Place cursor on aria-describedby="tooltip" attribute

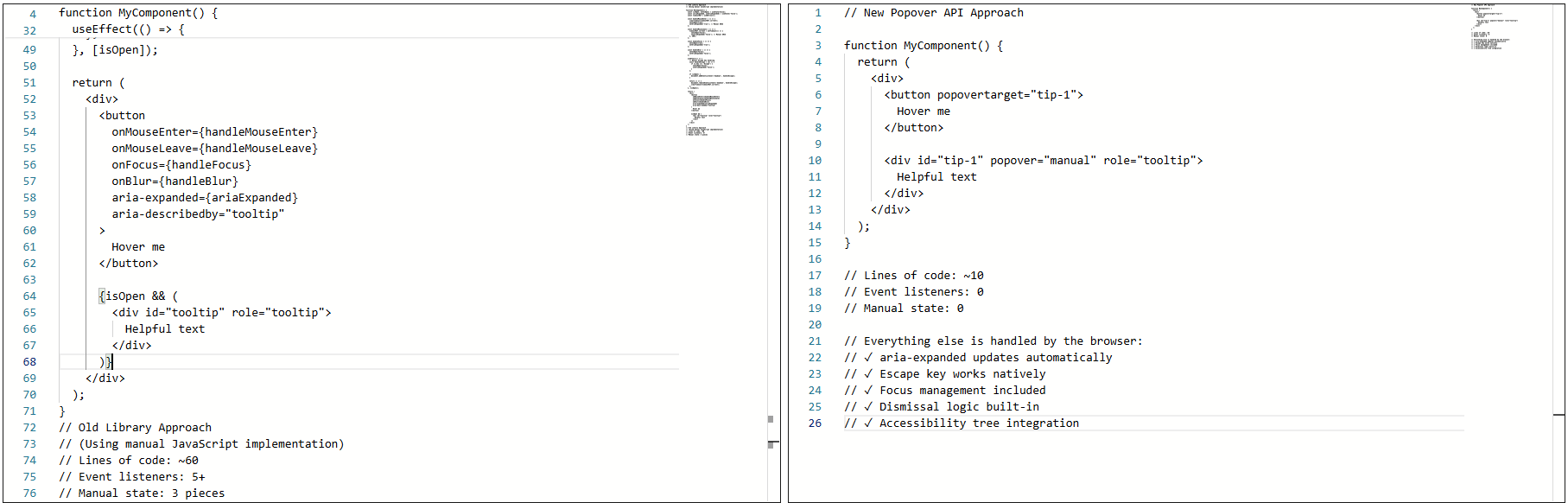point(197,214)
